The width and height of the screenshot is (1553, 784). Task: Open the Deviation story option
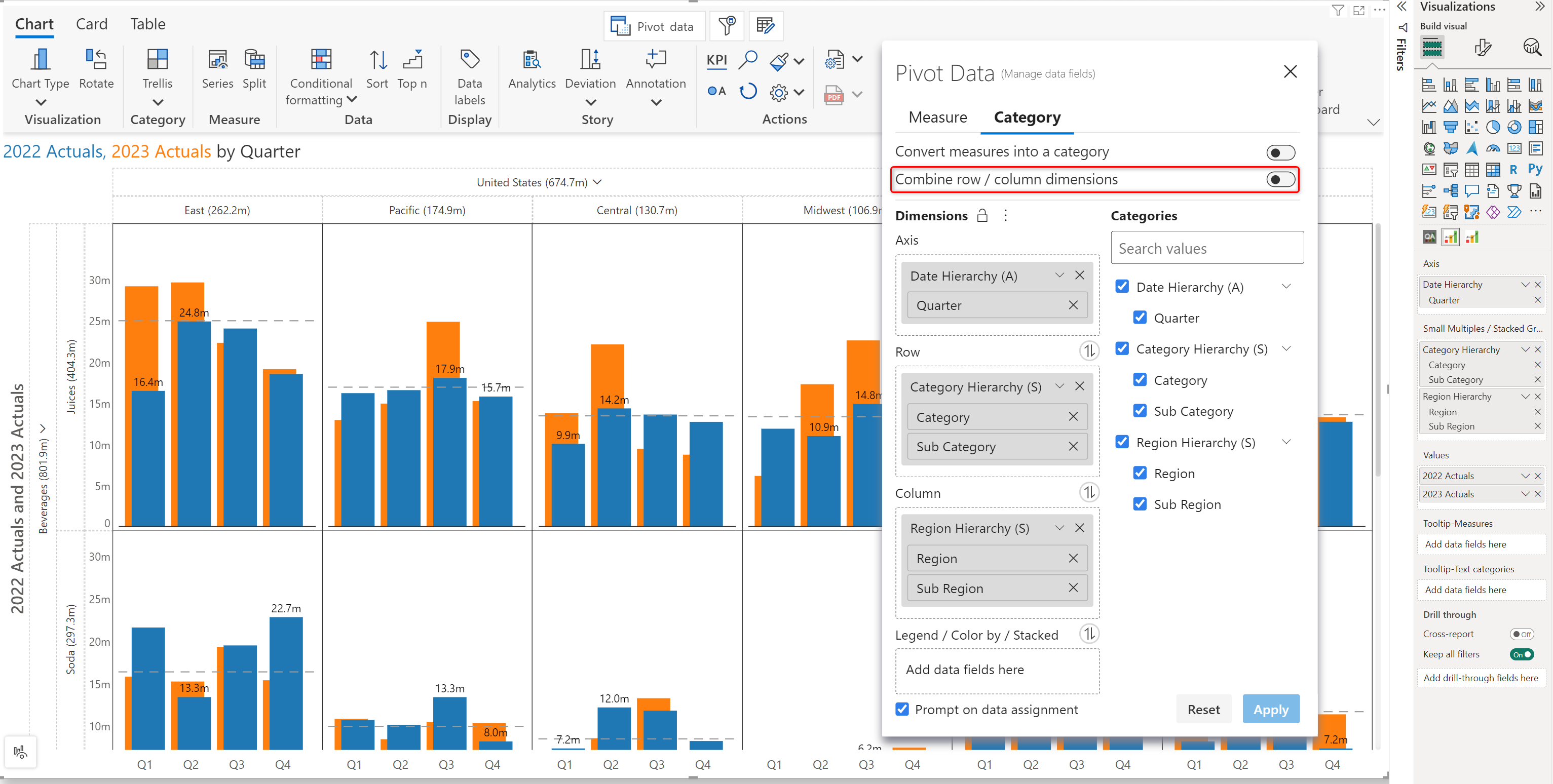(x=590, y=76)
